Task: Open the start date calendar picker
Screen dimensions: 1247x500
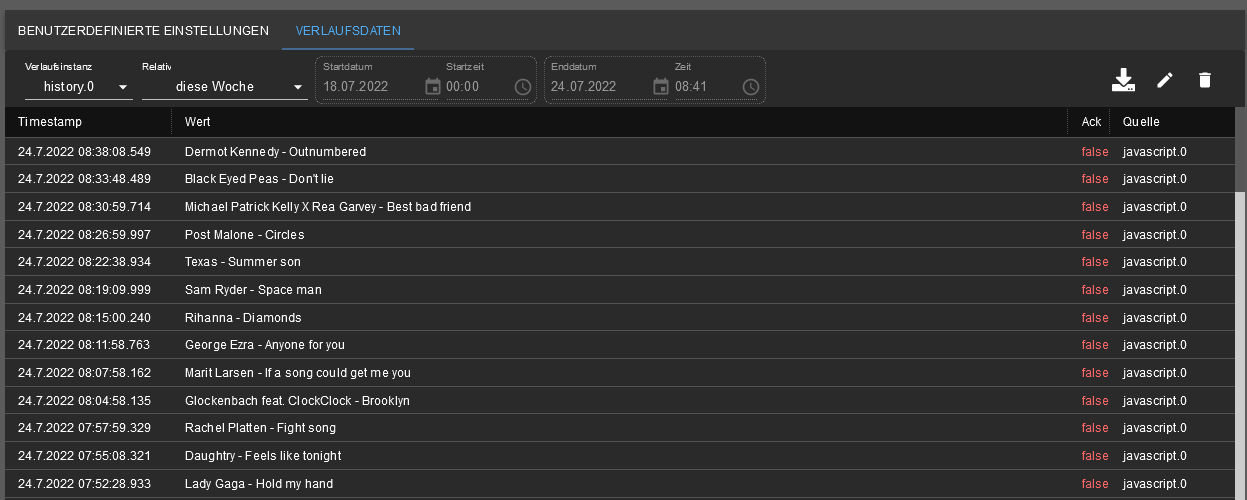Action: [432, 87]
